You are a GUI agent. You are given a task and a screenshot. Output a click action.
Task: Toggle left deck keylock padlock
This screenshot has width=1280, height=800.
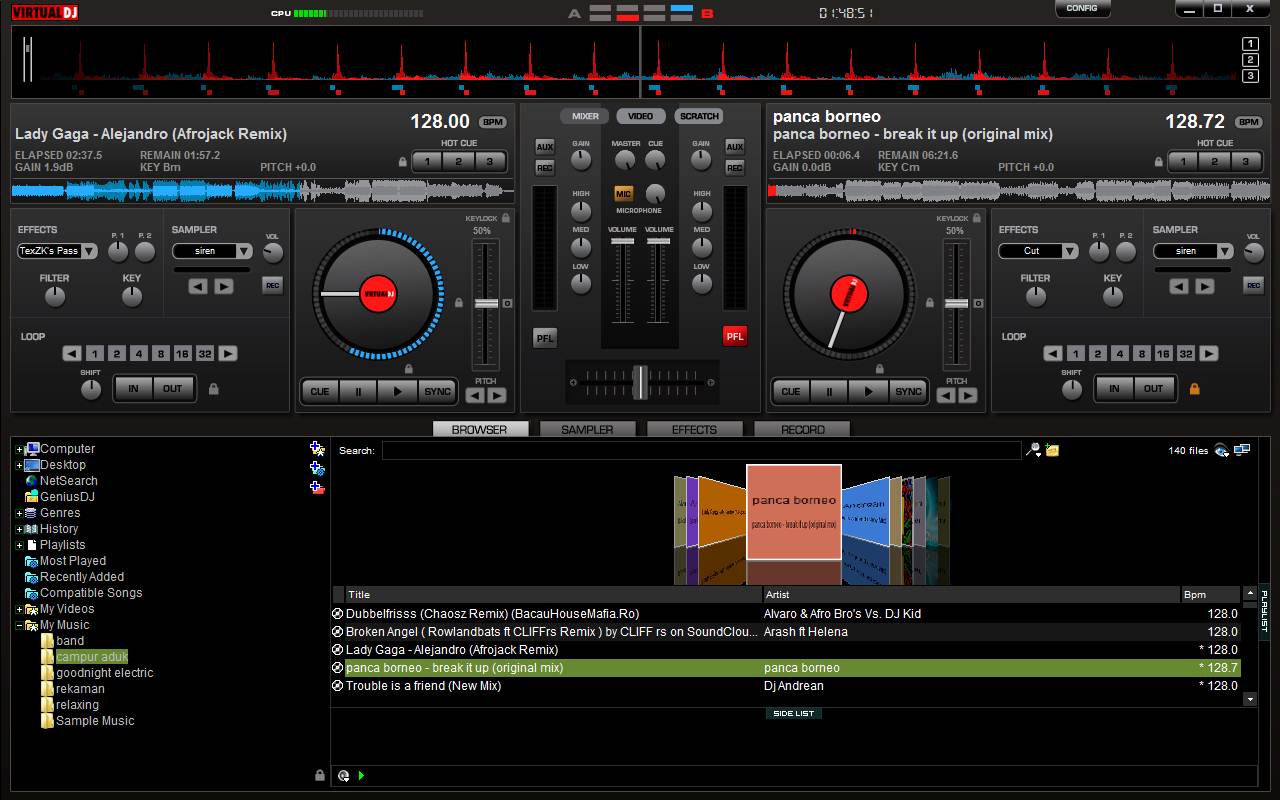click(506, 218)
